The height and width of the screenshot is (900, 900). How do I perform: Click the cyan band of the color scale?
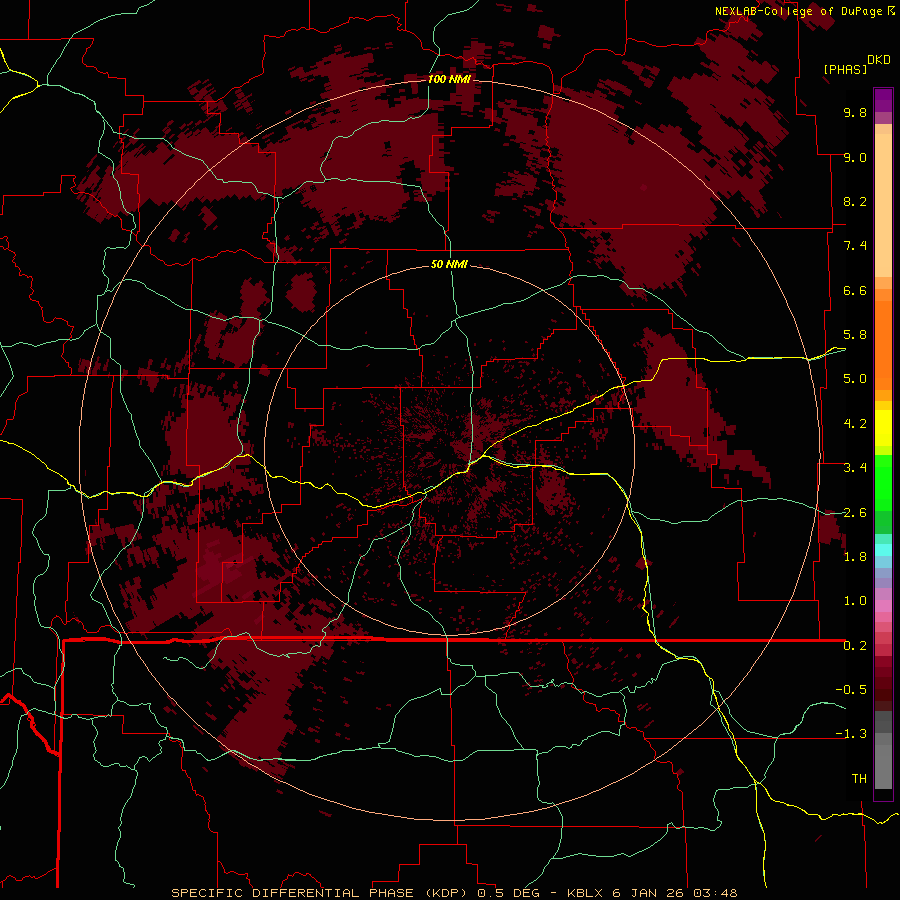pos(883,550)
